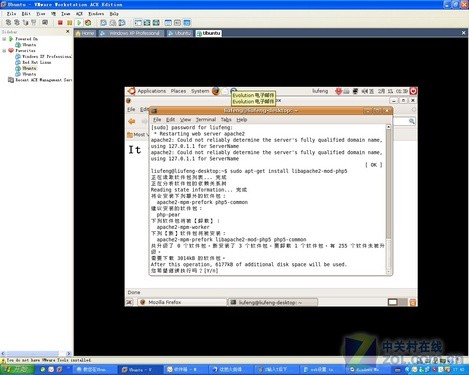The width and height of the screenshot is (469, 375).
Task: Click the Mozilla Firefox taskbar button in Ubuntu
Action: point(182,302)
